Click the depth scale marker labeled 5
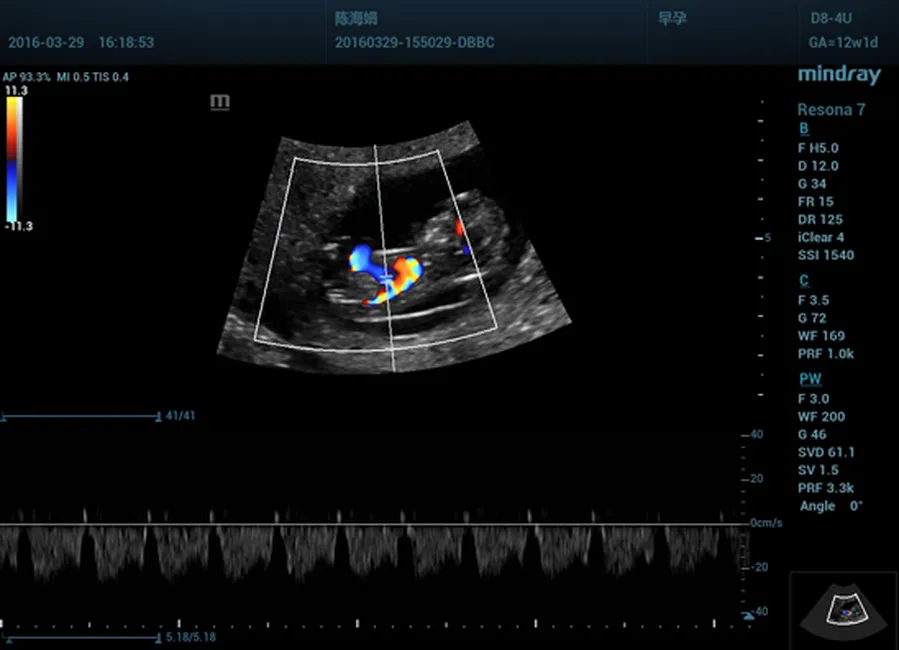899x650 pixels. (766, 239)
